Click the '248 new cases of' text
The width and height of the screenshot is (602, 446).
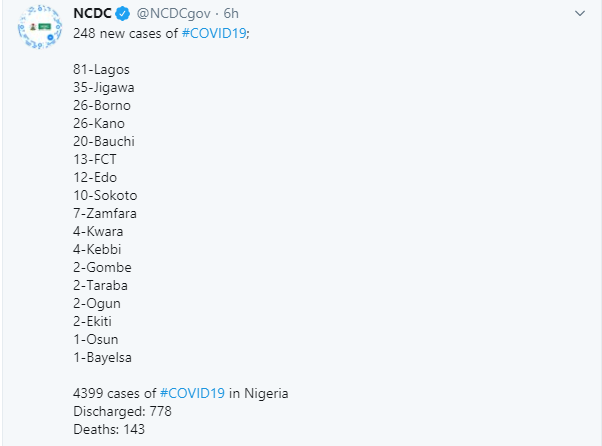126,33
